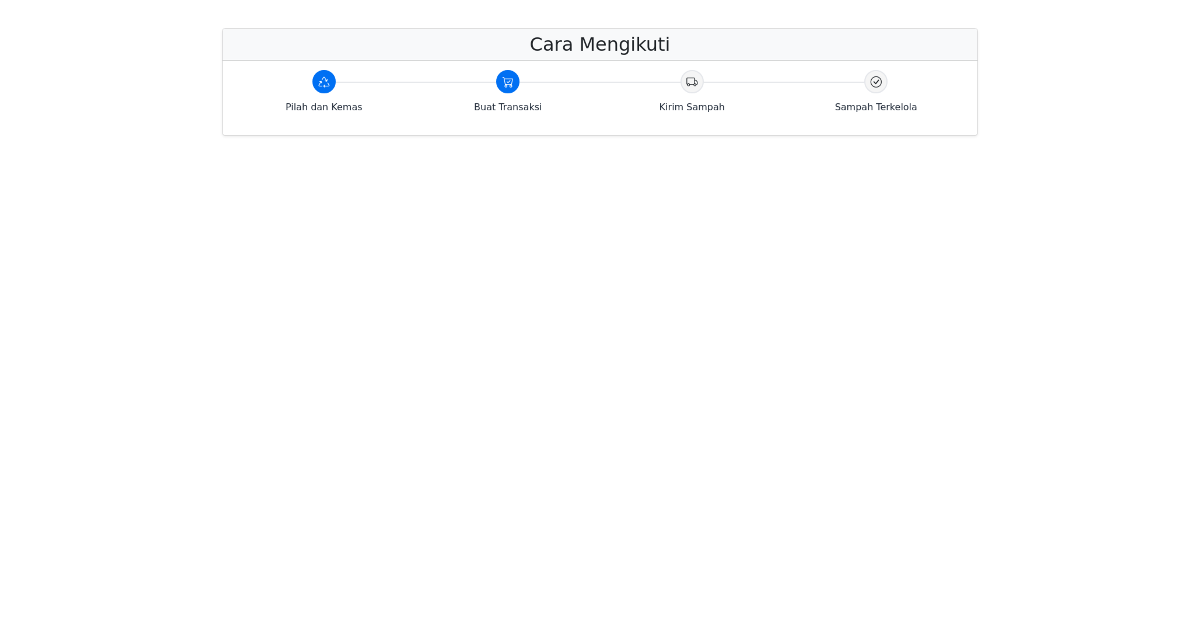Open the "Pilah dan Kemas" step label

pos(324,107)
